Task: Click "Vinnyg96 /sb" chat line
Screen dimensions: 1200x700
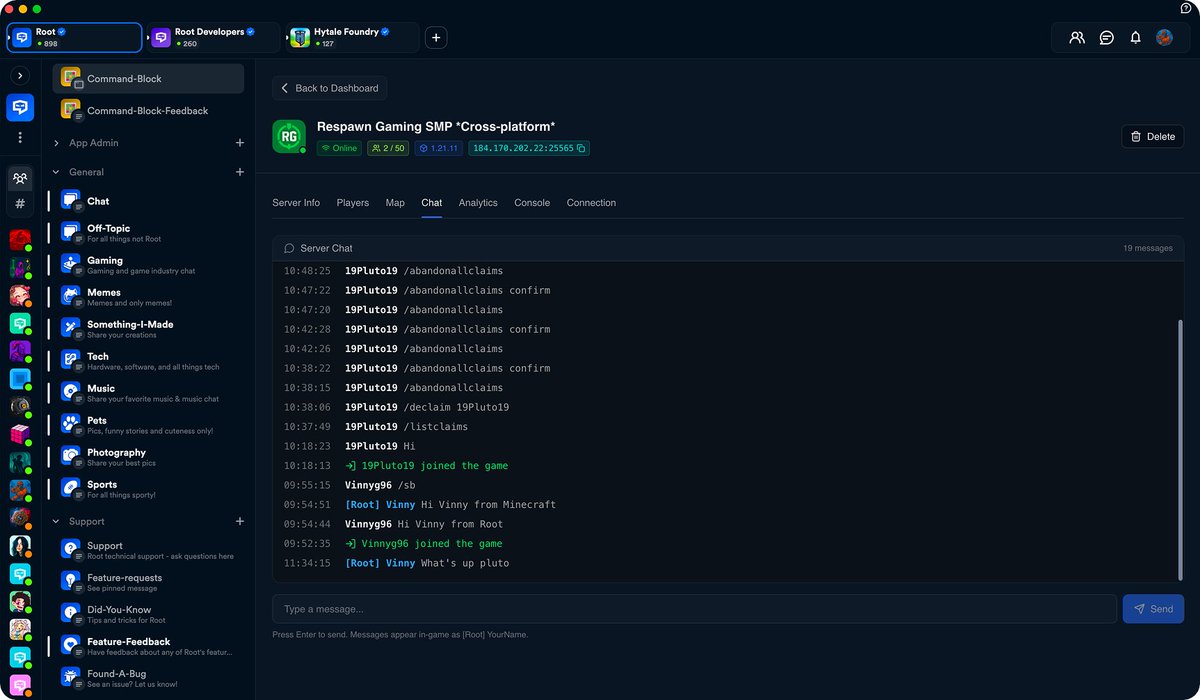Action: [380, 485]
